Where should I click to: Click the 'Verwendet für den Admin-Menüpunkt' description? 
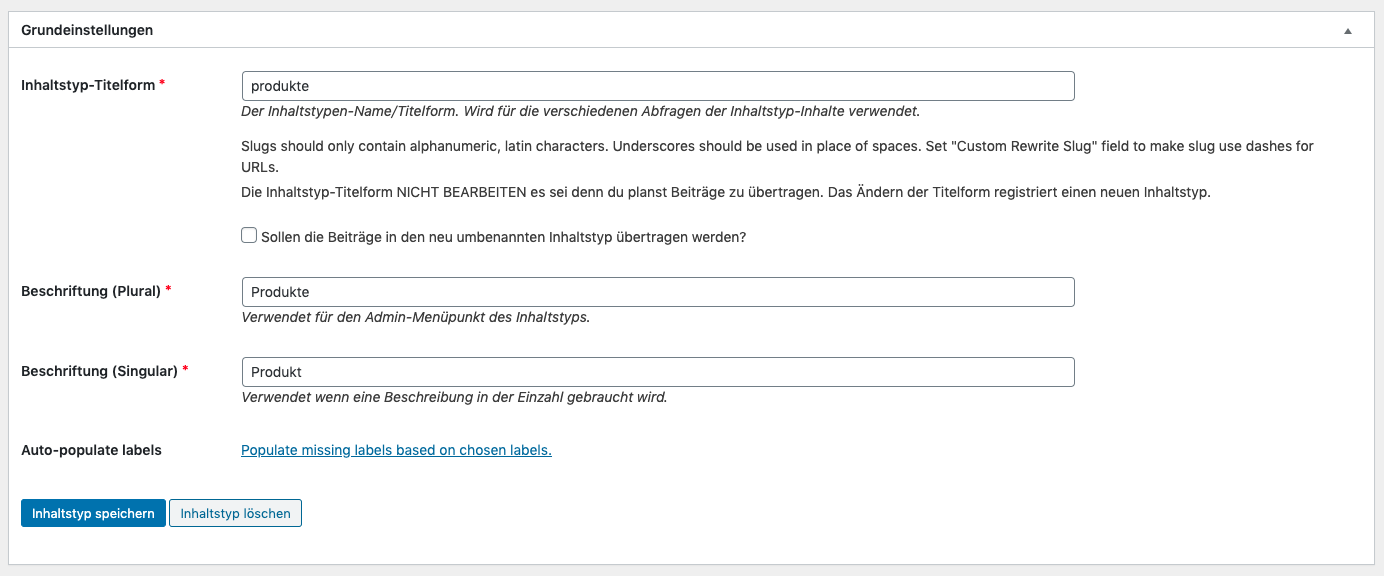[x=415, y=317]
